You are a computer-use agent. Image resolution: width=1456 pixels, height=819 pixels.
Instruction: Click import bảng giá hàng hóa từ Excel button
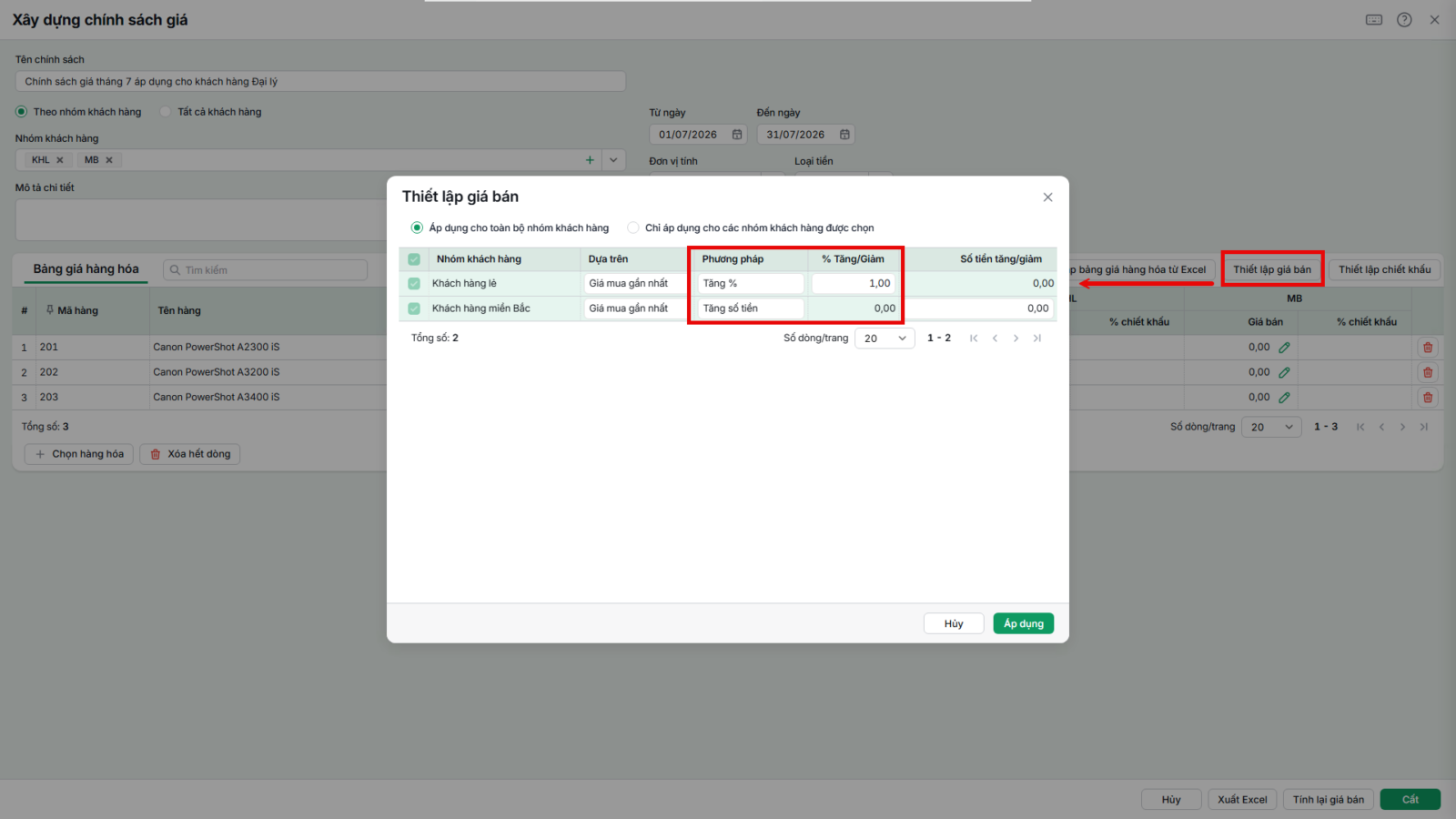[x=1141, y=269]
